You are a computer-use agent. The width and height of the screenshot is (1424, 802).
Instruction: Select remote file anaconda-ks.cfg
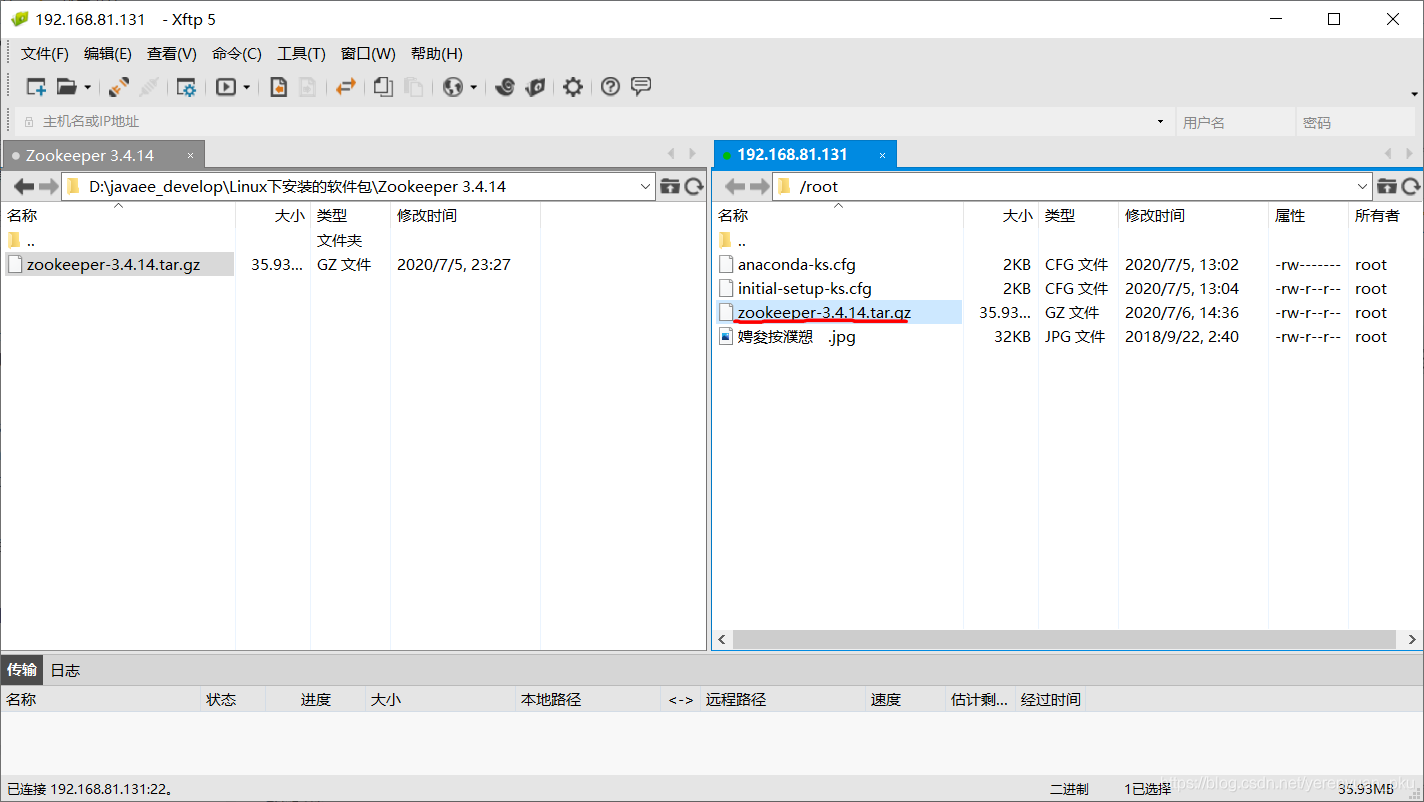coord(797,265)
